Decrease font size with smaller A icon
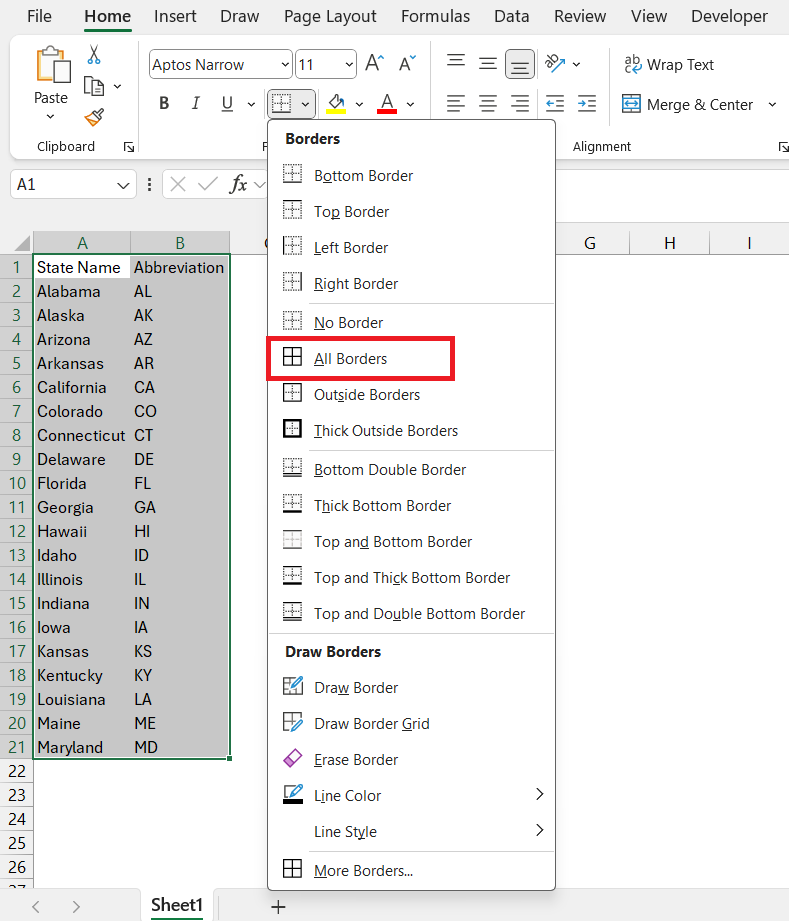 click(407, 63)
